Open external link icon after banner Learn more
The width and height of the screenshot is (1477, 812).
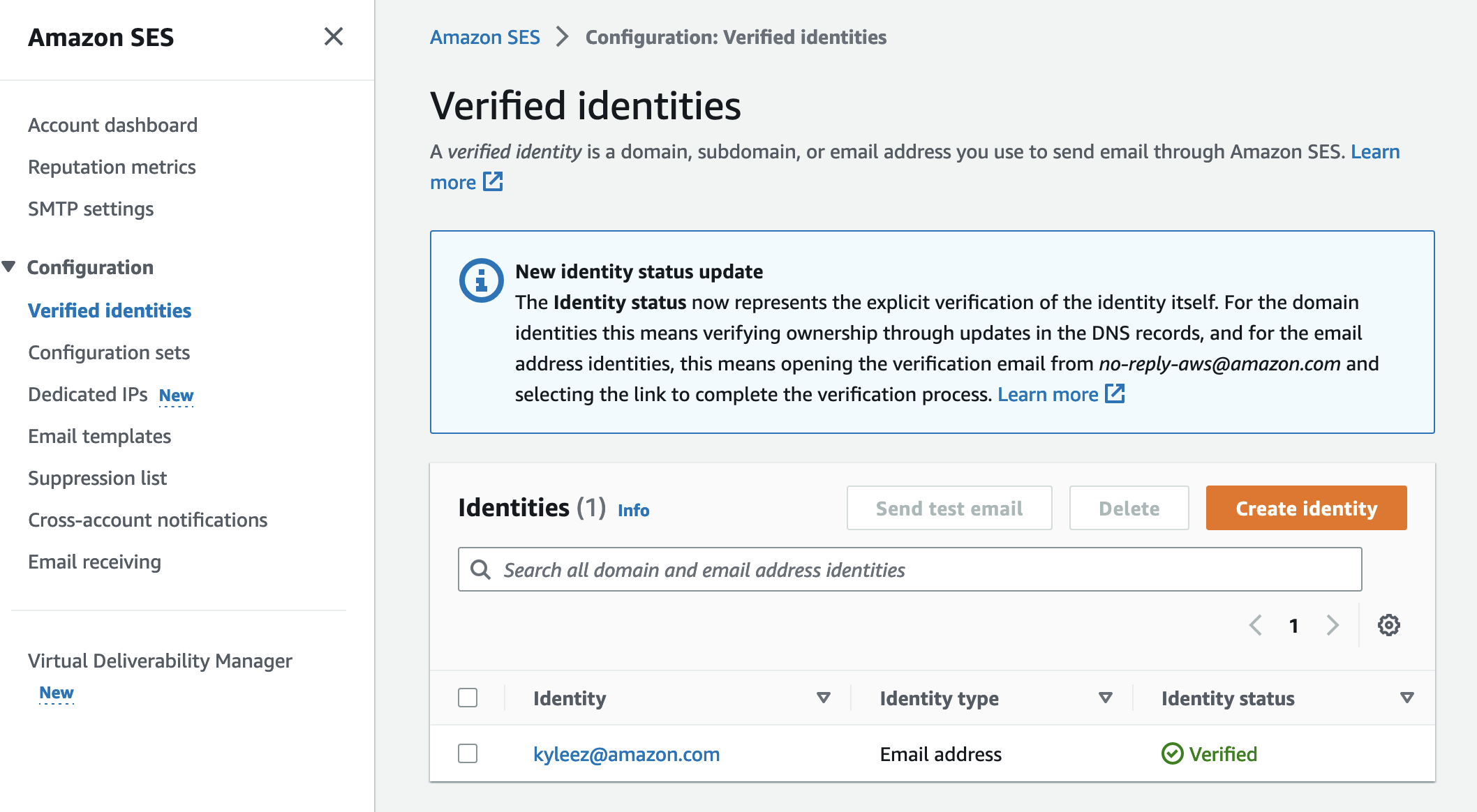(1115, 394)
